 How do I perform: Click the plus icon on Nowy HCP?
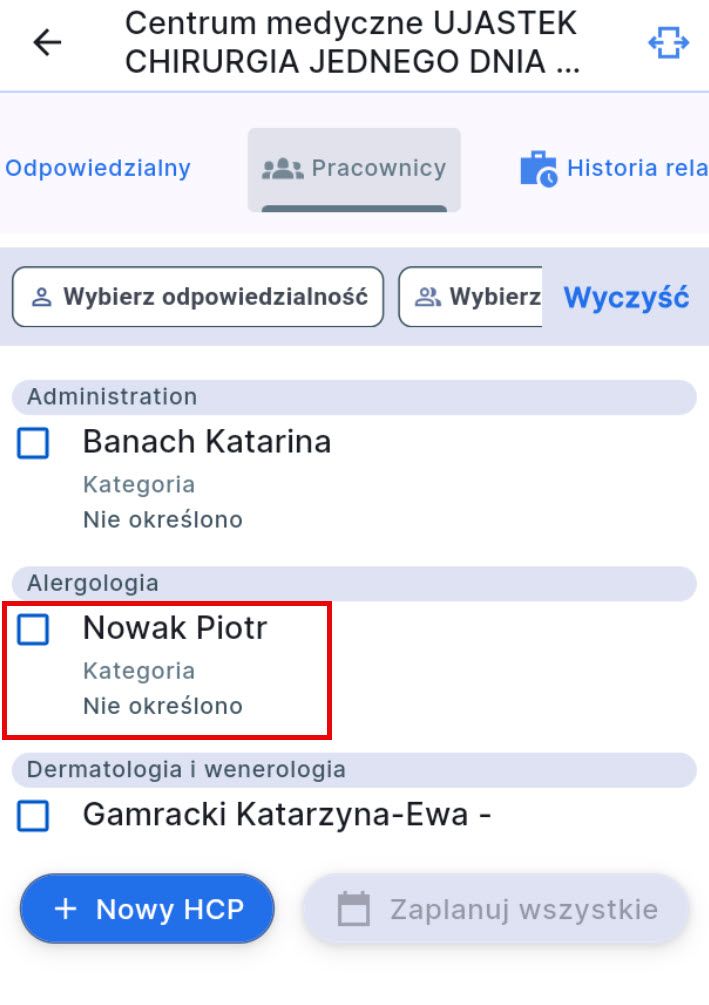[x=65, y=909]
